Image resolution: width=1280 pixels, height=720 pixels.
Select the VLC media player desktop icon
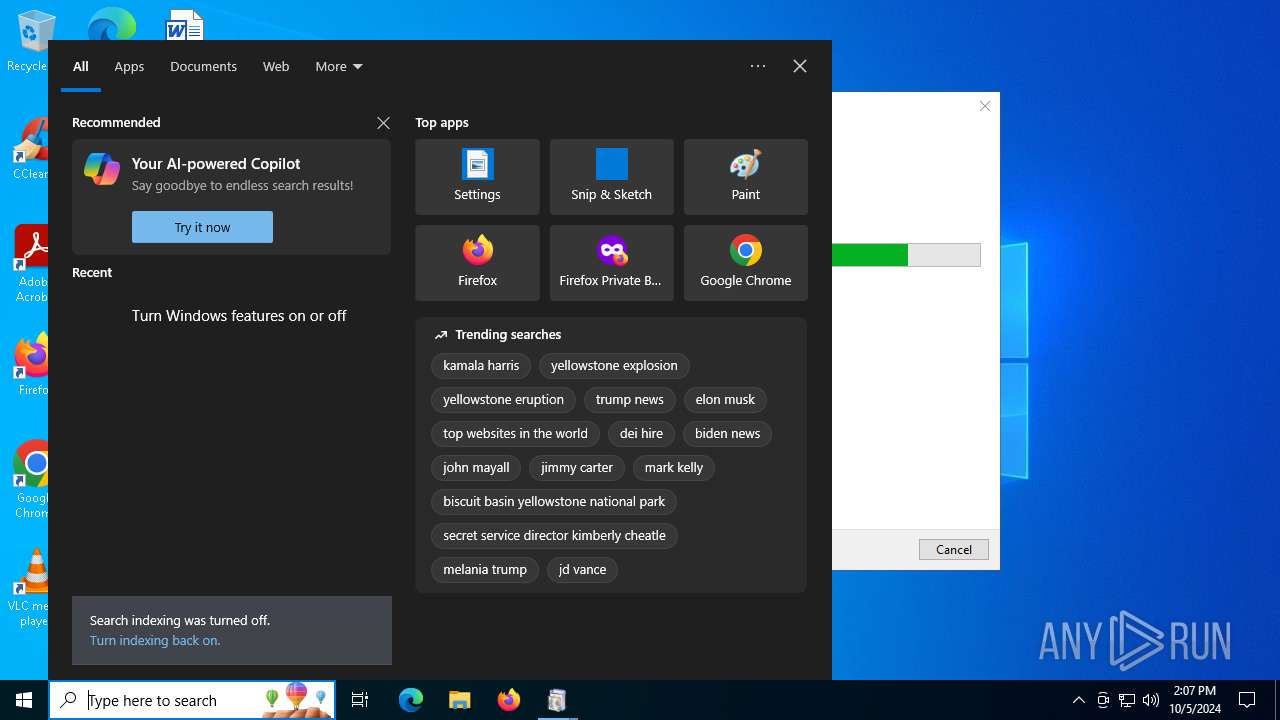[x=30, y=588]
